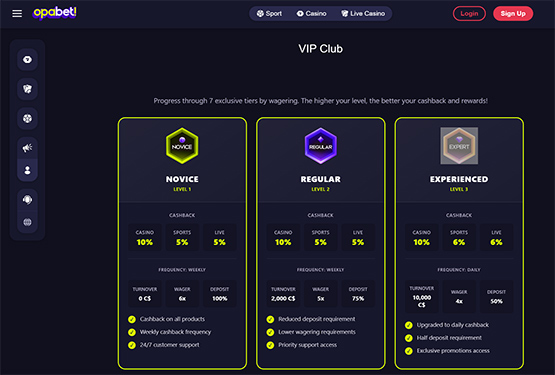Open the hamburger menu
Screen dimensions: 555x375
17,13
